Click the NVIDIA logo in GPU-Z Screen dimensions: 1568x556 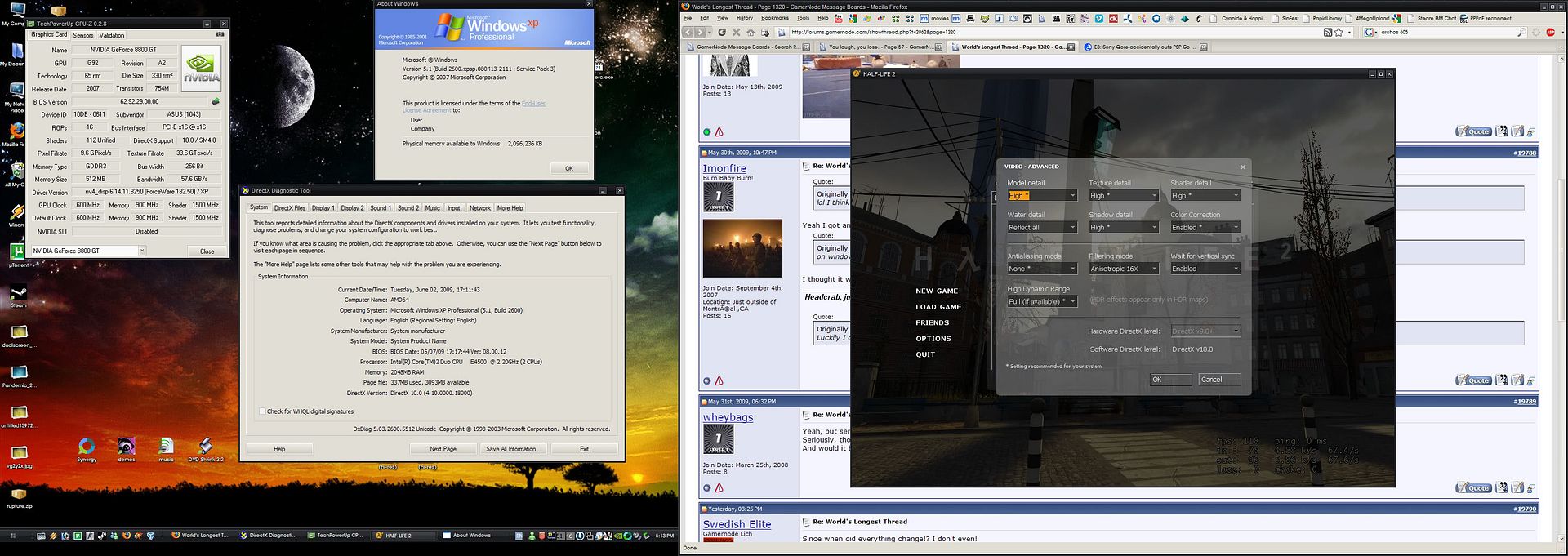click(201, 67)
